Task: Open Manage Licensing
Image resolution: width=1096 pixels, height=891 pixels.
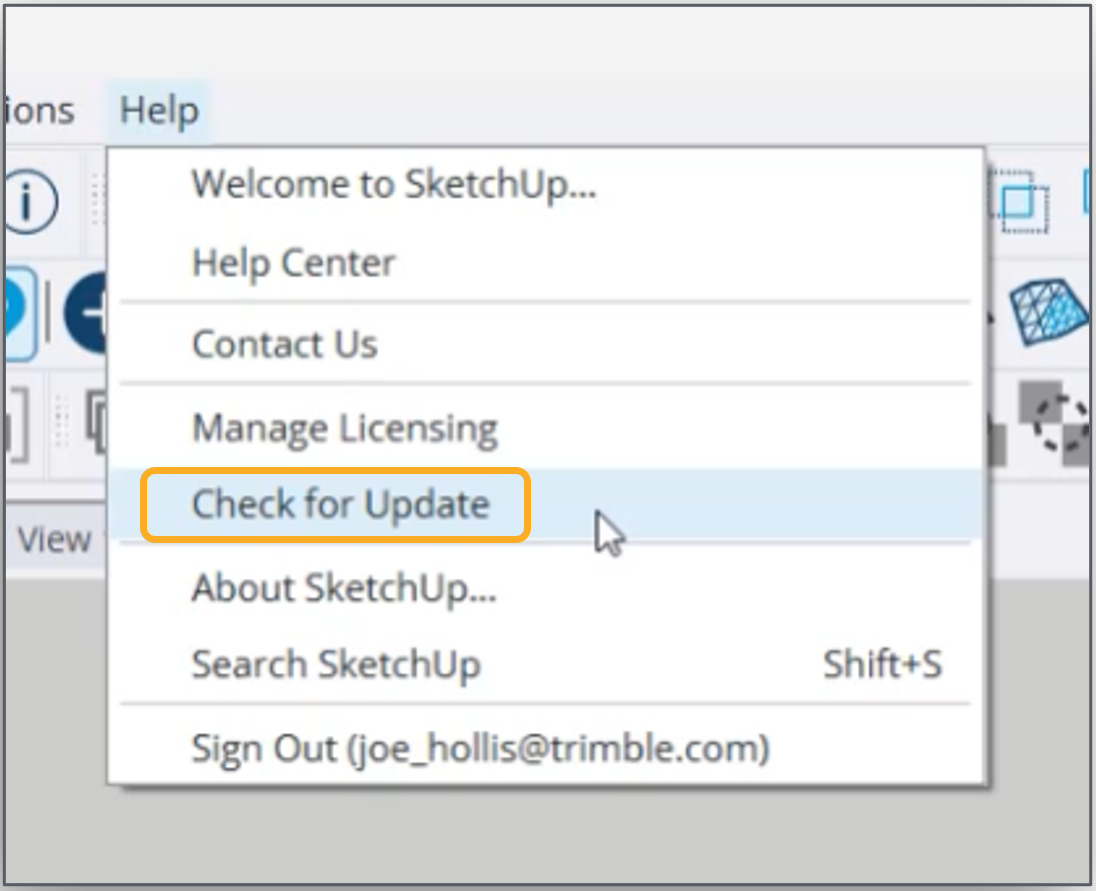Action: (x=344, y=427)
